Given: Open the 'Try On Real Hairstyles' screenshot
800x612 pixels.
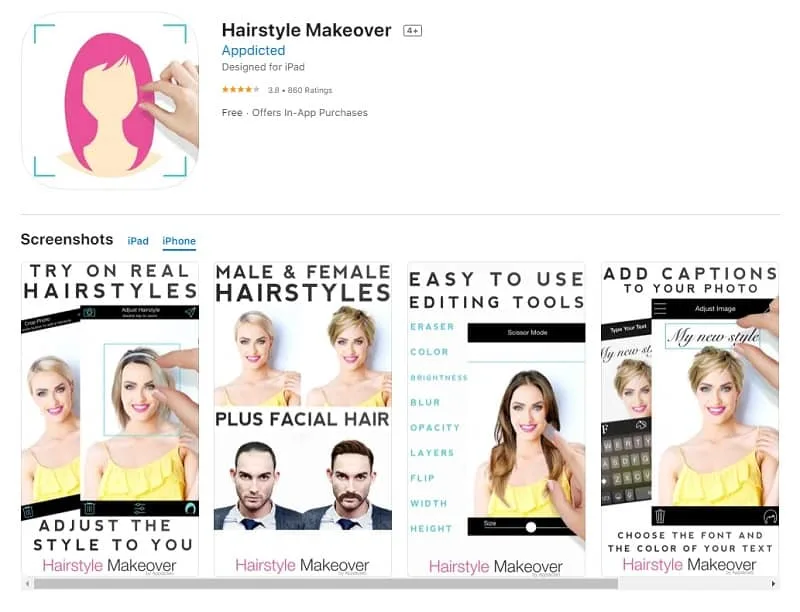Looking at the screenshot, I should [110, 419].
